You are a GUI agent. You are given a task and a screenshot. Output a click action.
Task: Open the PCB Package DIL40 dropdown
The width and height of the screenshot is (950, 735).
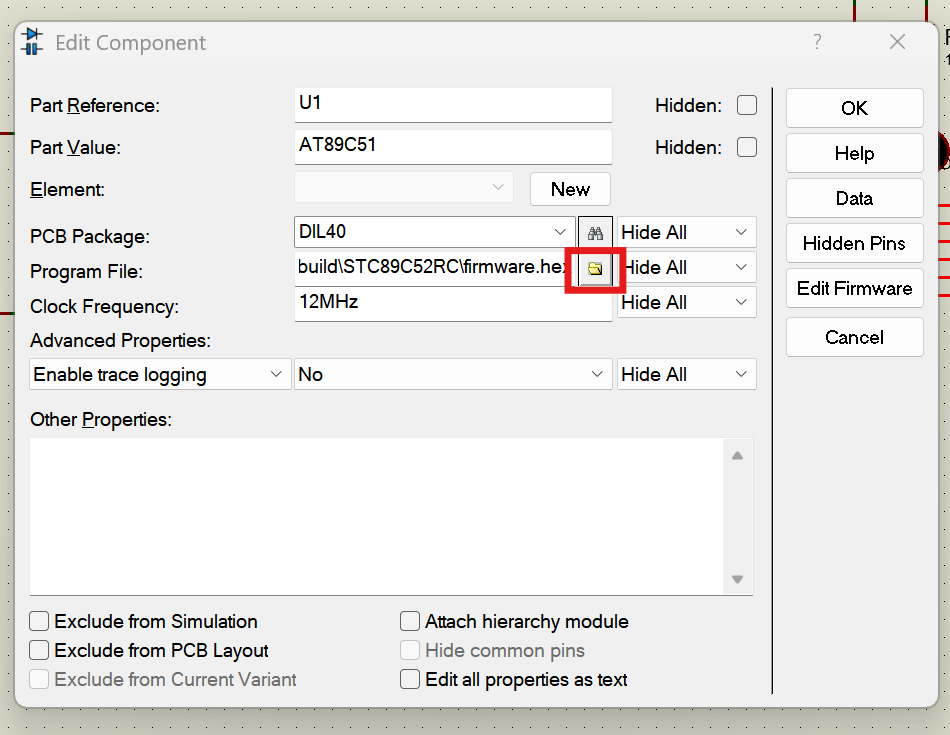[x=560, y=232]
